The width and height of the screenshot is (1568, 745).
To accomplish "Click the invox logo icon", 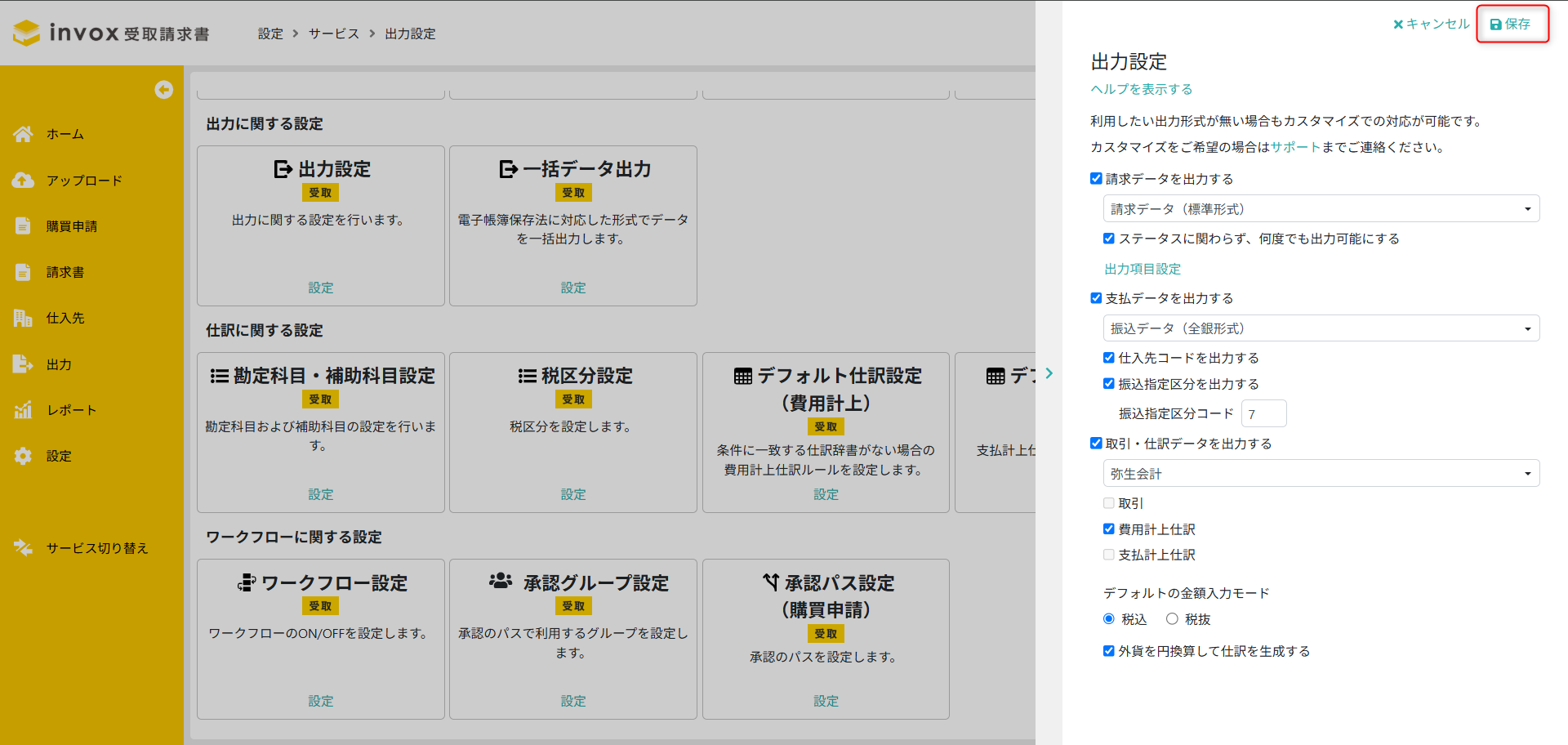I will point(27,33).
